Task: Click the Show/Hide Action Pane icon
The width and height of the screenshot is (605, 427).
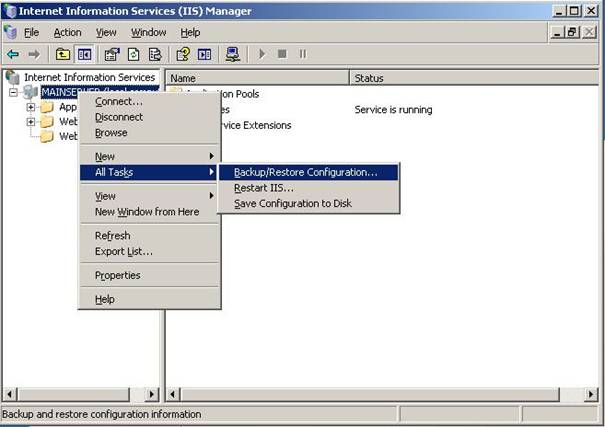Action: pyautogui.click(x=204, y=54)
